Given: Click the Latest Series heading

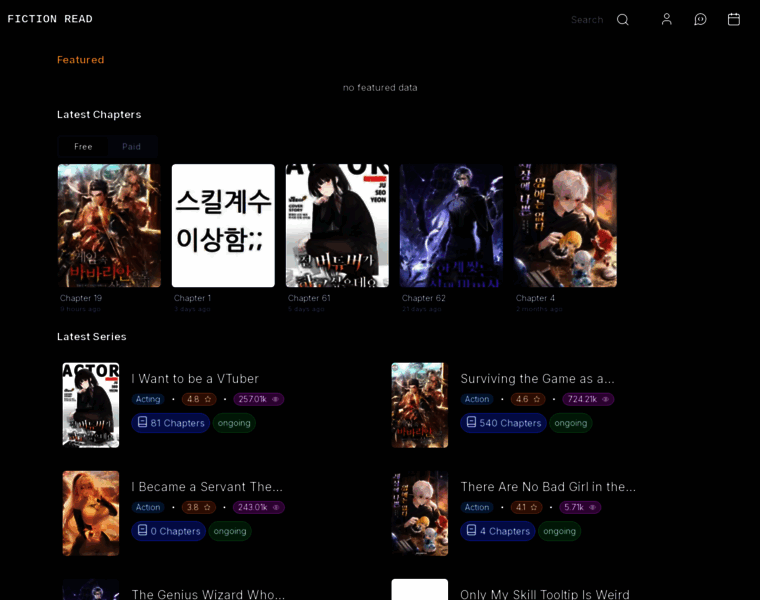Looking at the screenshot, I should 92,336.
